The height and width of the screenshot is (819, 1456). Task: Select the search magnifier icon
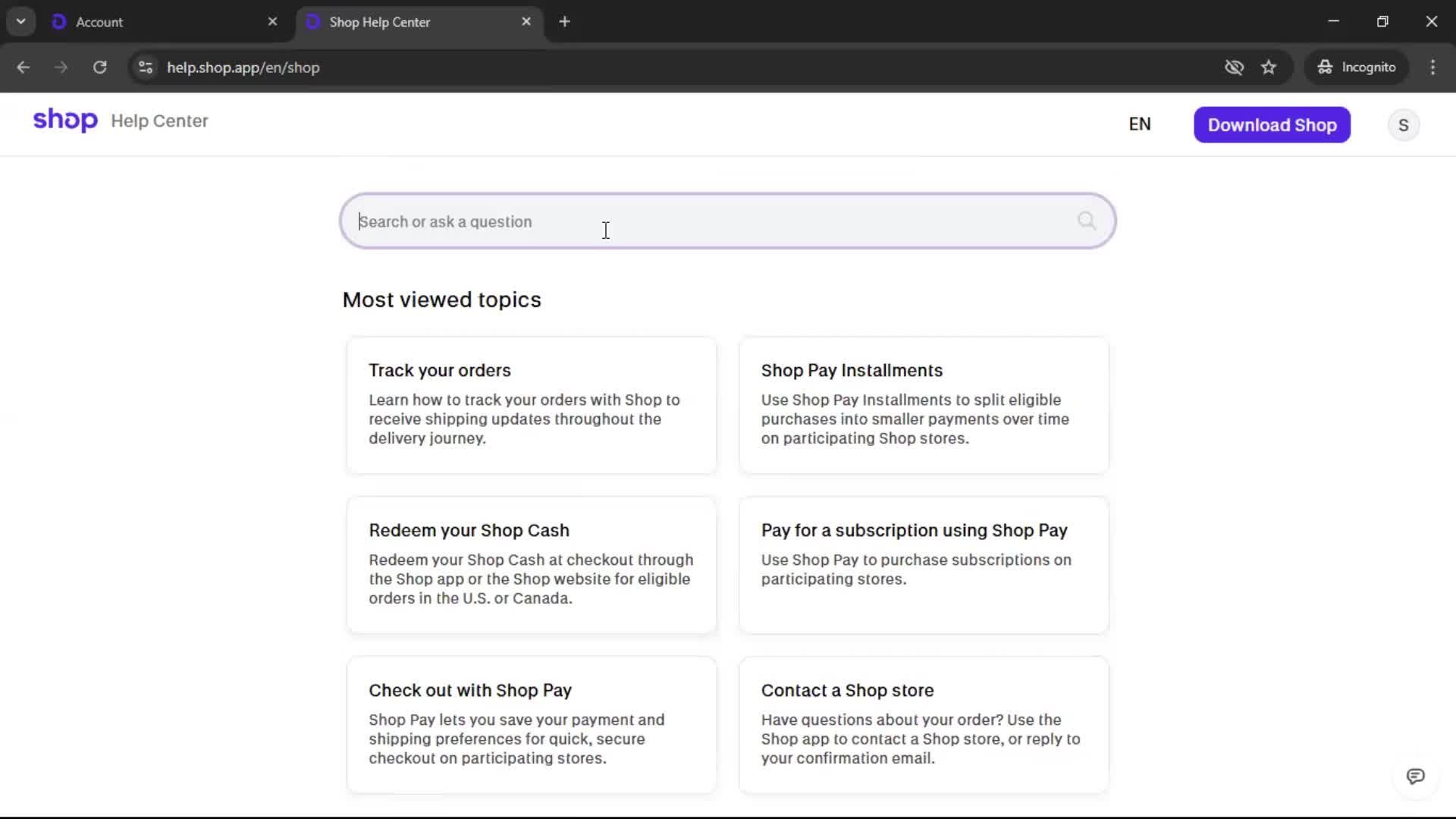1086,220
